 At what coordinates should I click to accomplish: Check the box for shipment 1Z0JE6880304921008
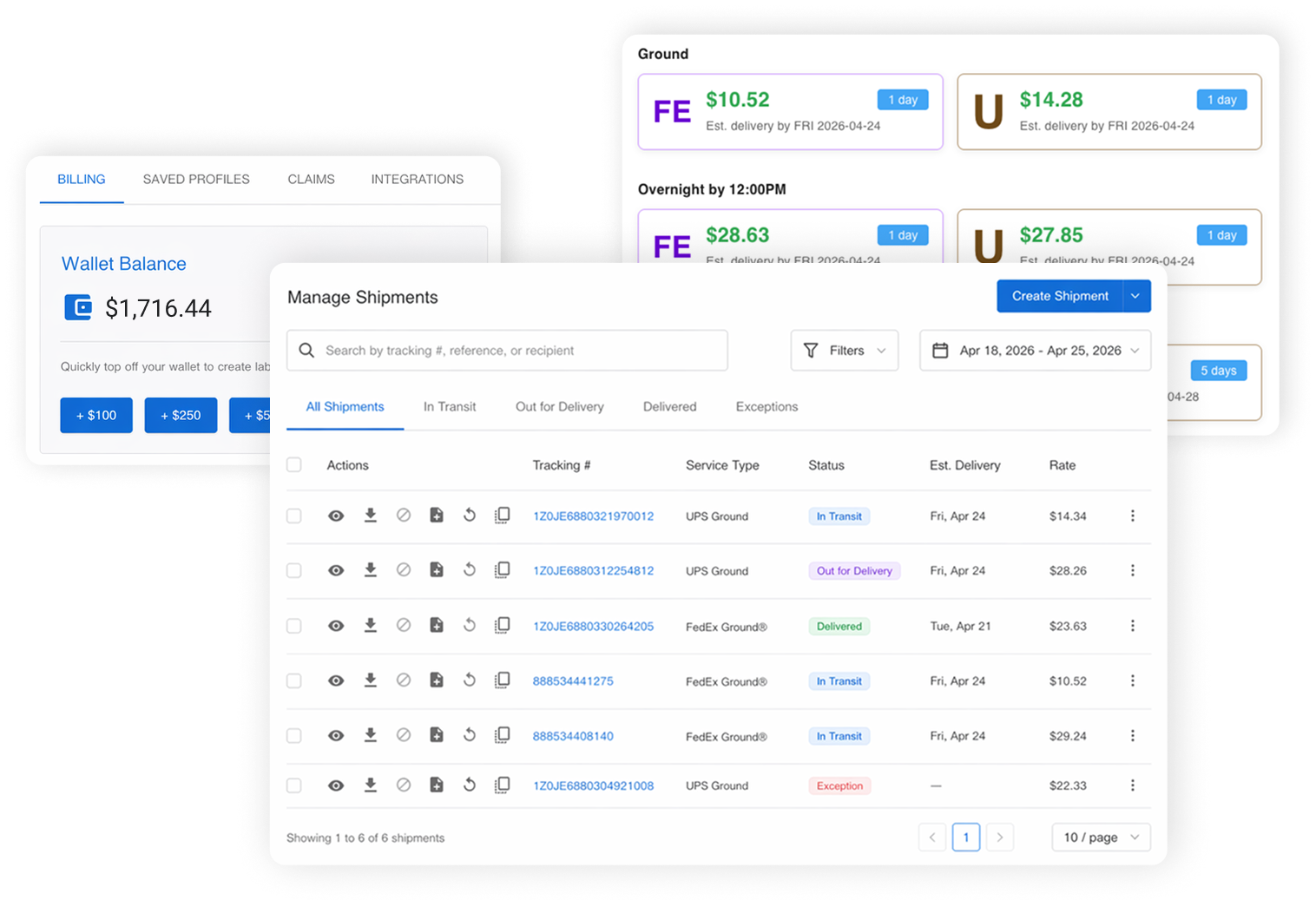coord(294,785)
